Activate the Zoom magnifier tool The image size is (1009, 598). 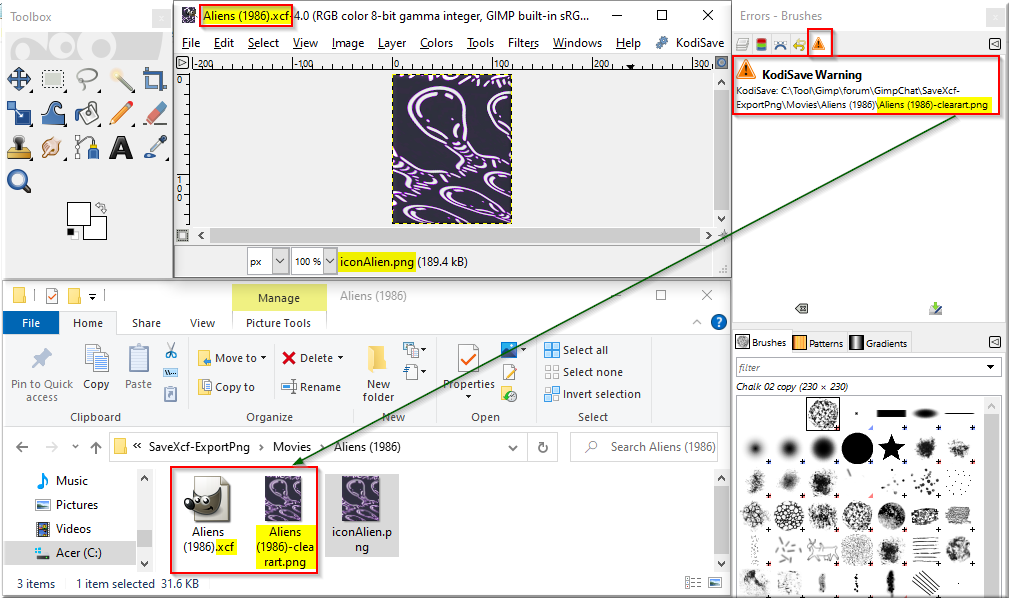pos(19,181)
